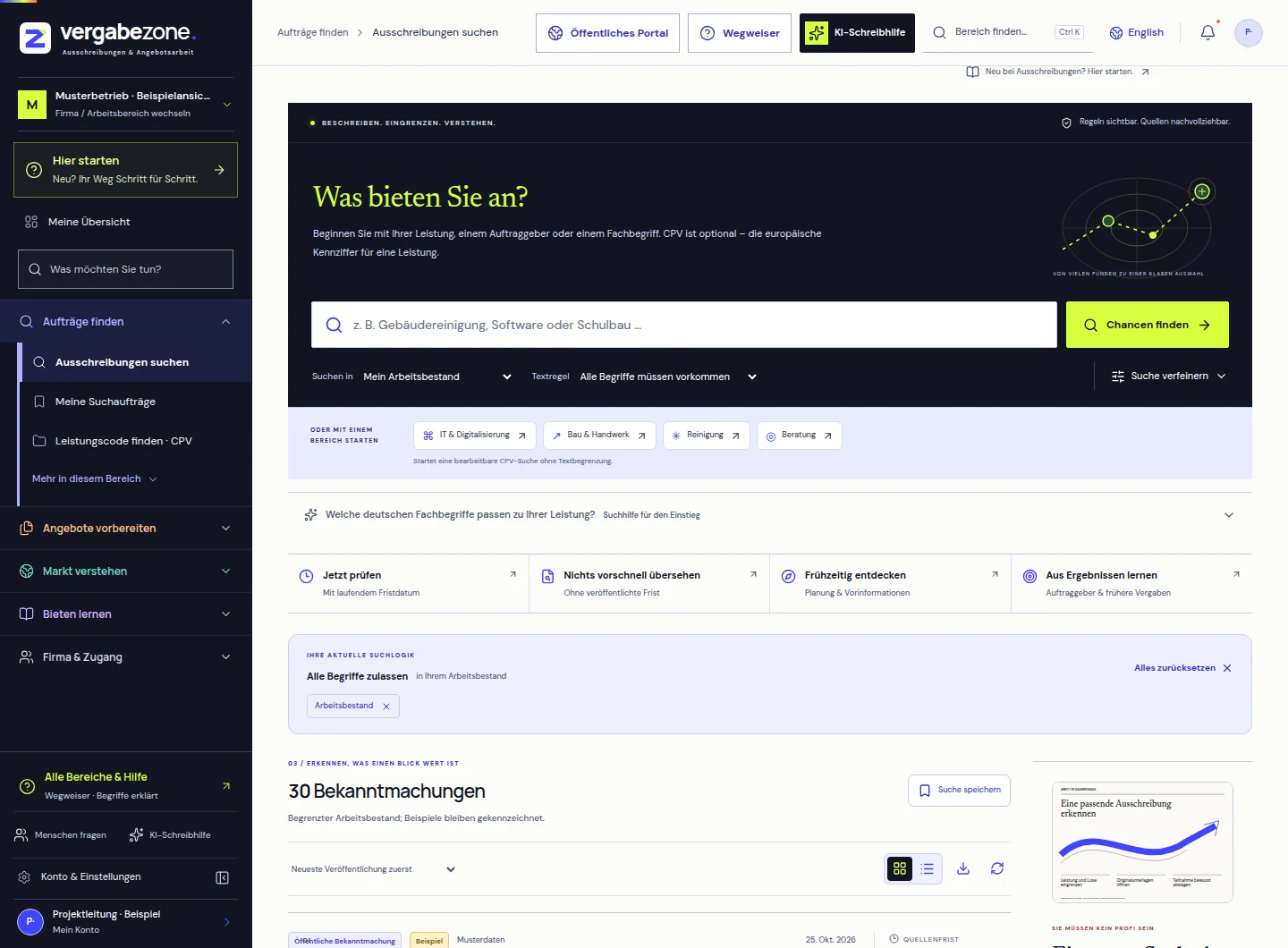Open the Wegweiser button
Screen dimensions: 1288x948
[x=740, y=33]
